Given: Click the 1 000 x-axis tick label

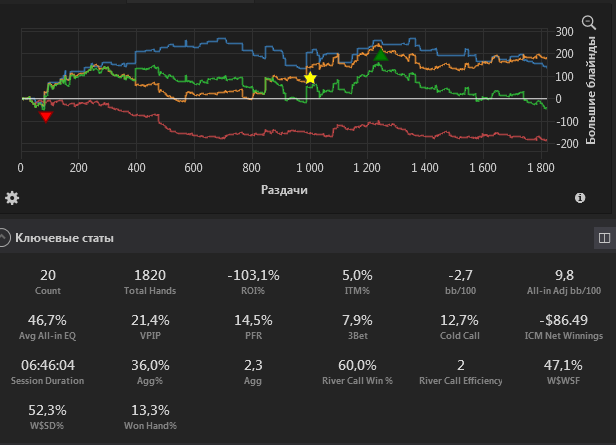Looking at the screenshot, I should pyautogui.click(x=310, y=168).
